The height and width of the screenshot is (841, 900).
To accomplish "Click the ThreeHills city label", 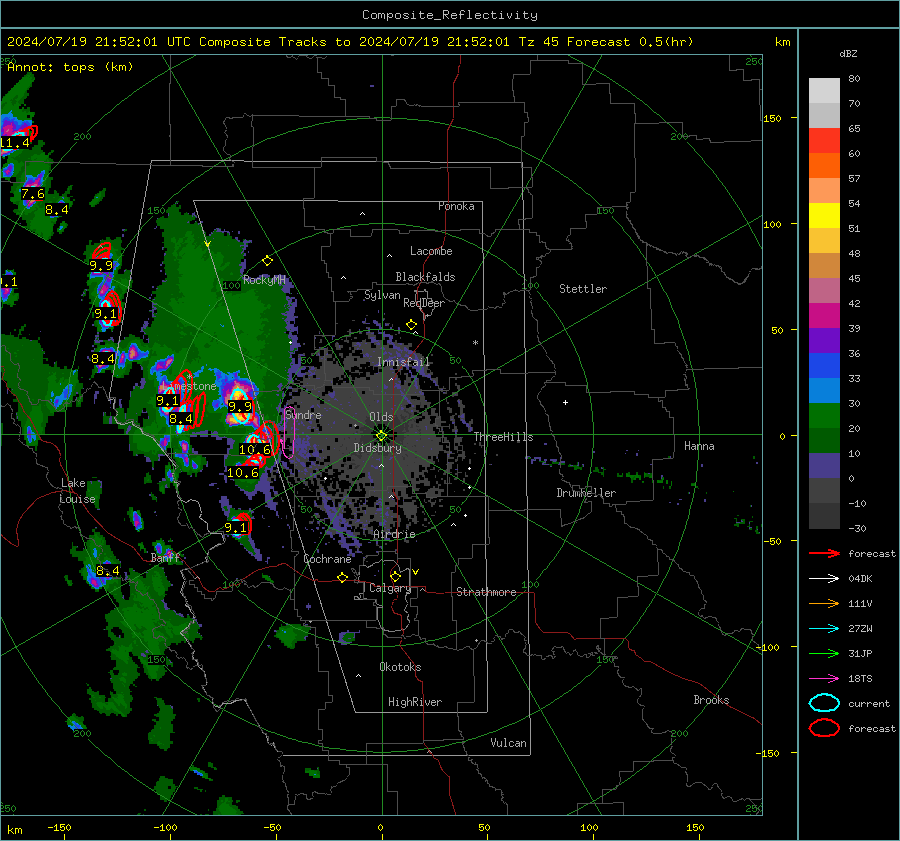I will [x=503, y=437].
